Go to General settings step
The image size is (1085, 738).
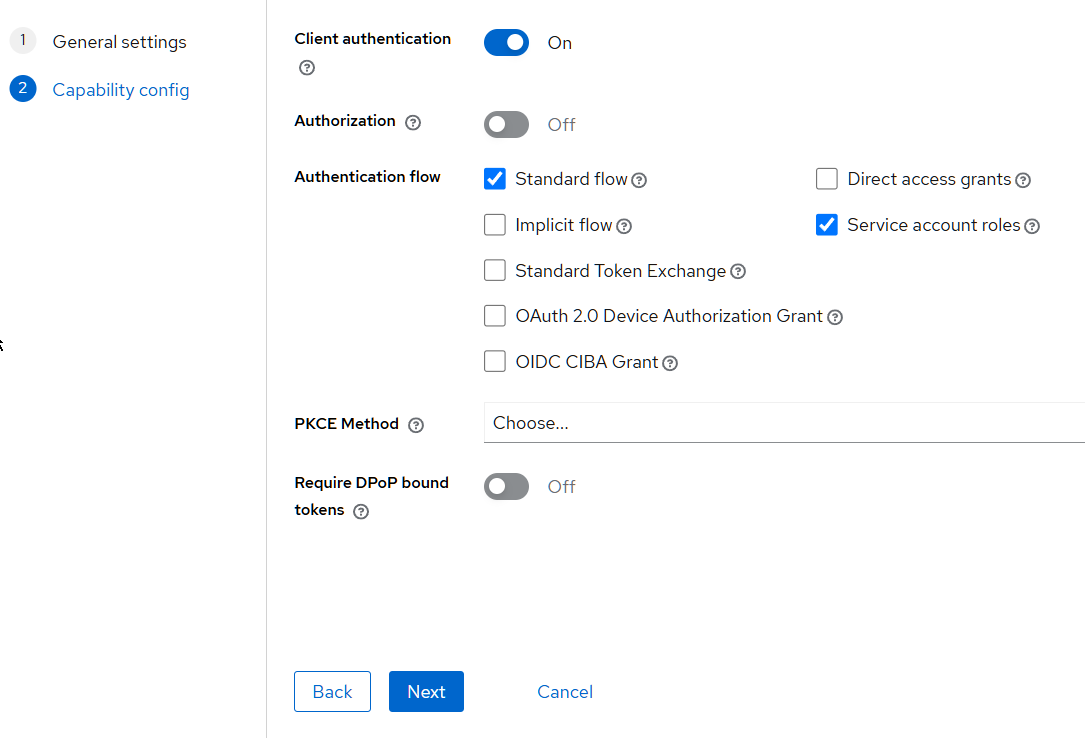pos(119,42)
